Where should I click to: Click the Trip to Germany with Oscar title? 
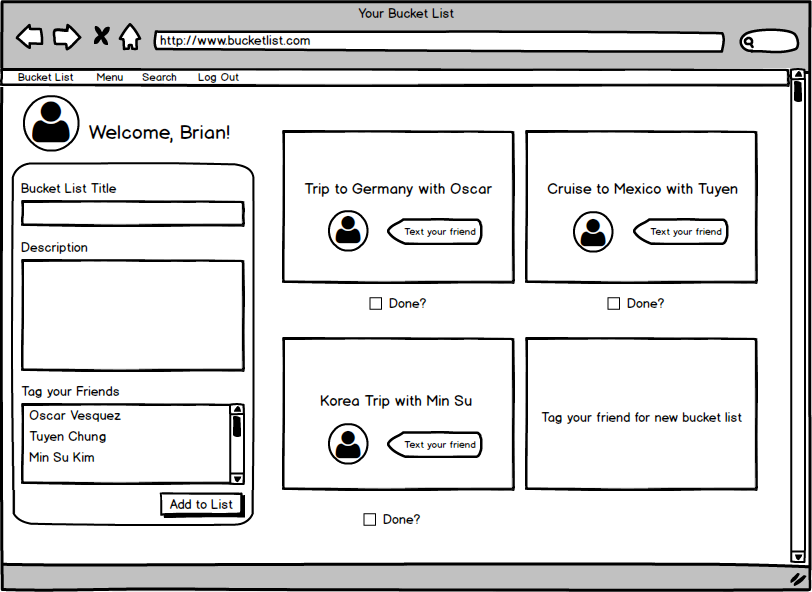398,189
